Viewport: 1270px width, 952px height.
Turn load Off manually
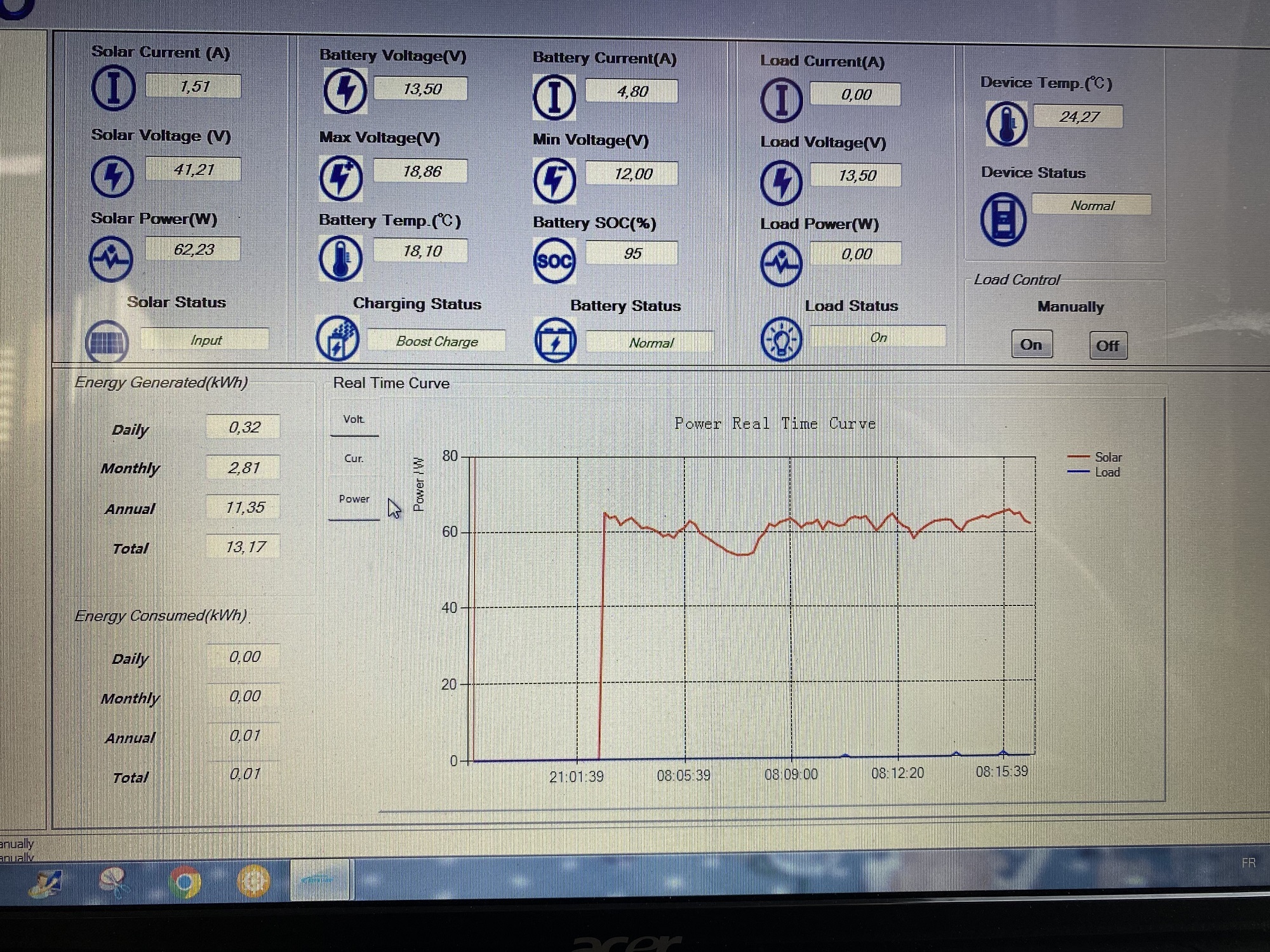click(x=1107, y=346)
